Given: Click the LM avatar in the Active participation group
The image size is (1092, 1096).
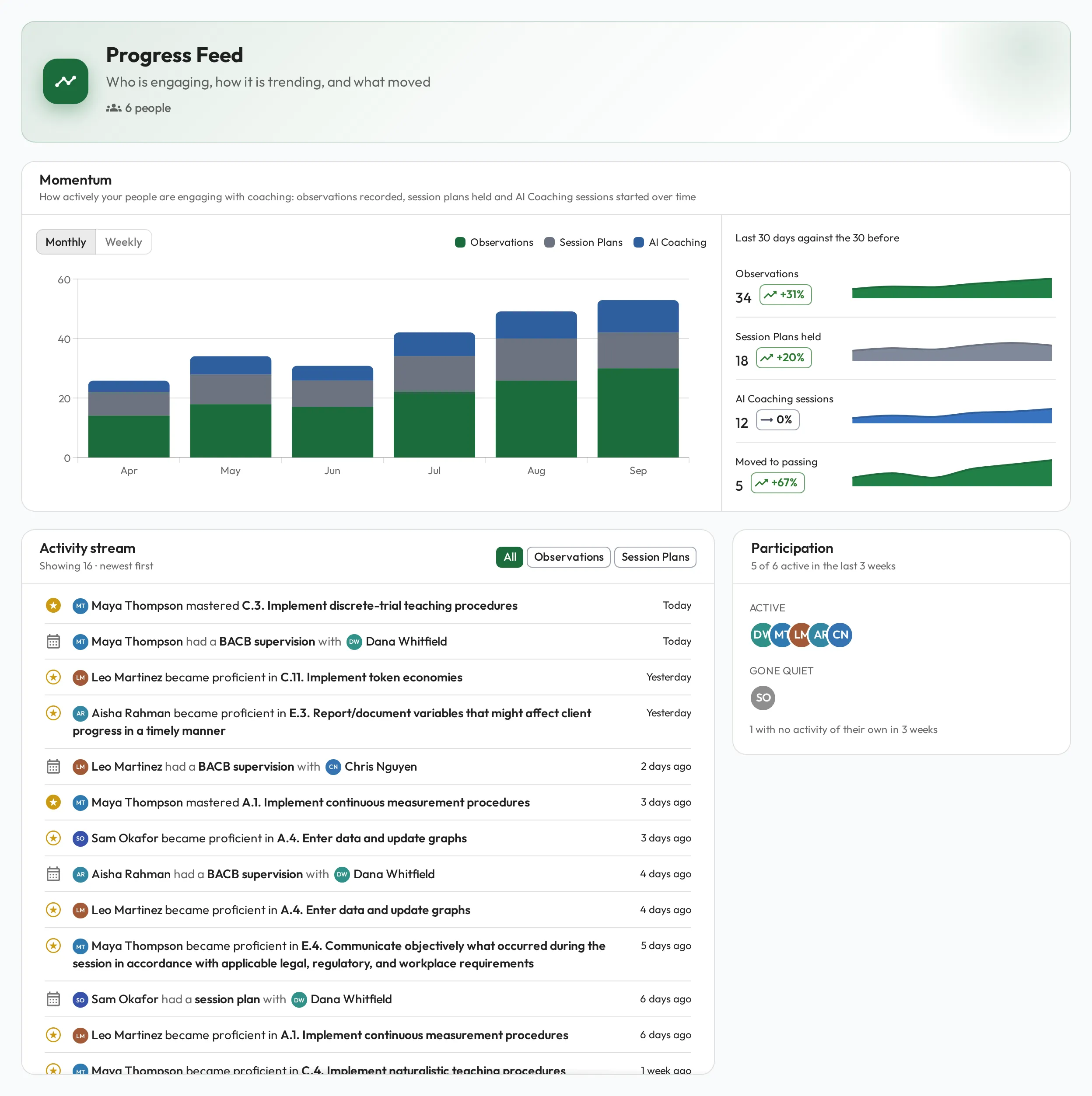Looking at the screenshot, I should coord(799,635).
